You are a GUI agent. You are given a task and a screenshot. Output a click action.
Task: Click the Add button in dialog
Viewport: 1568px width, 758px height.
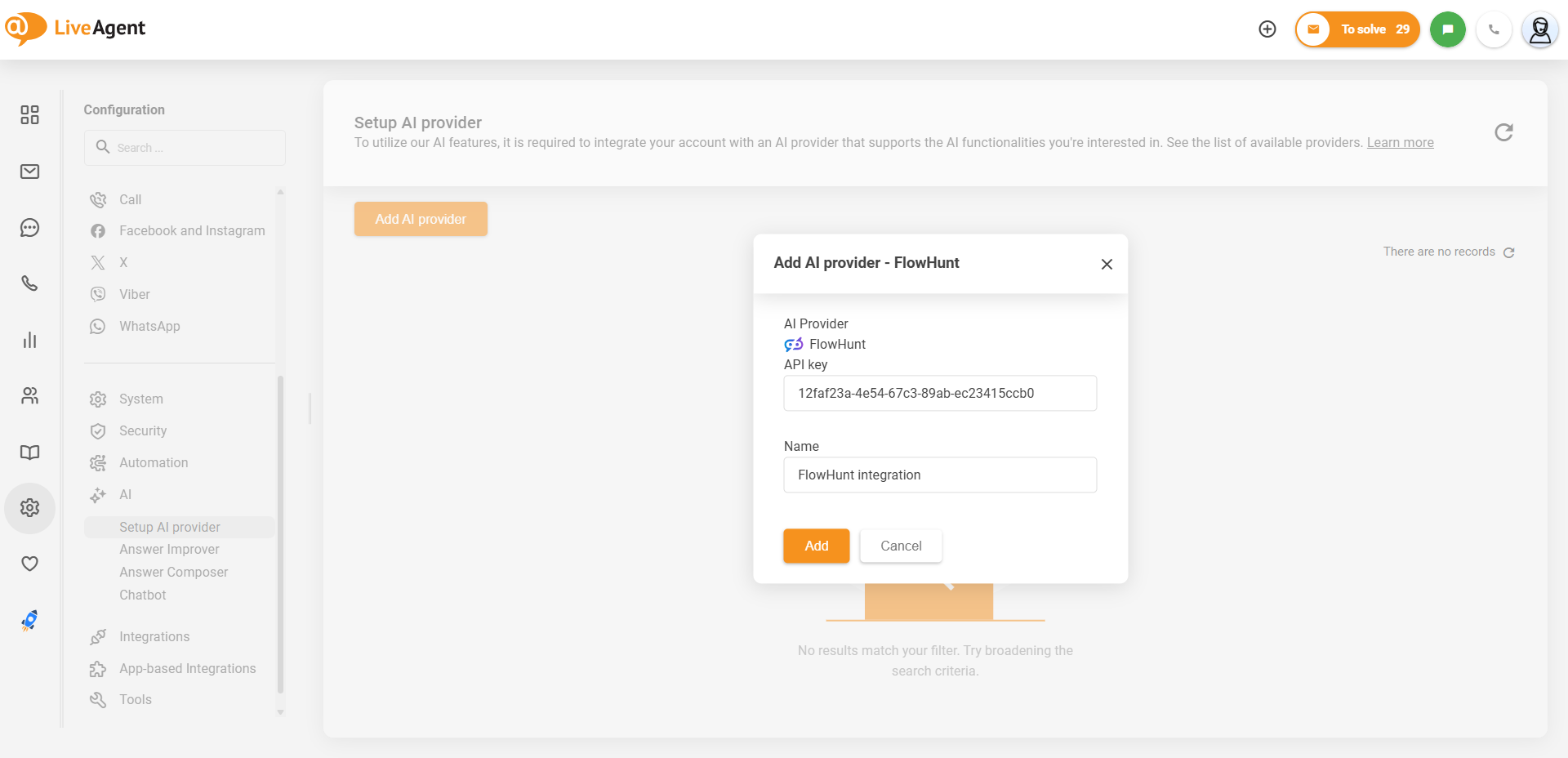816,546
